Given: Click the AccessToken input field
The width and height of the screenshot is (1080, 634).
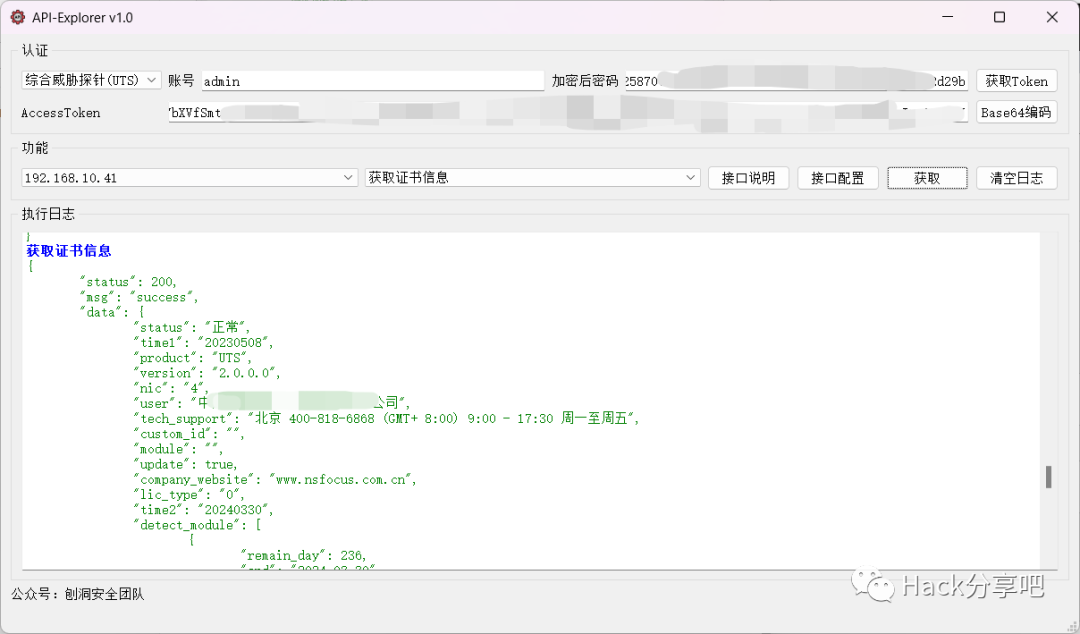Looking at the screenshot, I should pyautogui.click(x=568, y=112).
